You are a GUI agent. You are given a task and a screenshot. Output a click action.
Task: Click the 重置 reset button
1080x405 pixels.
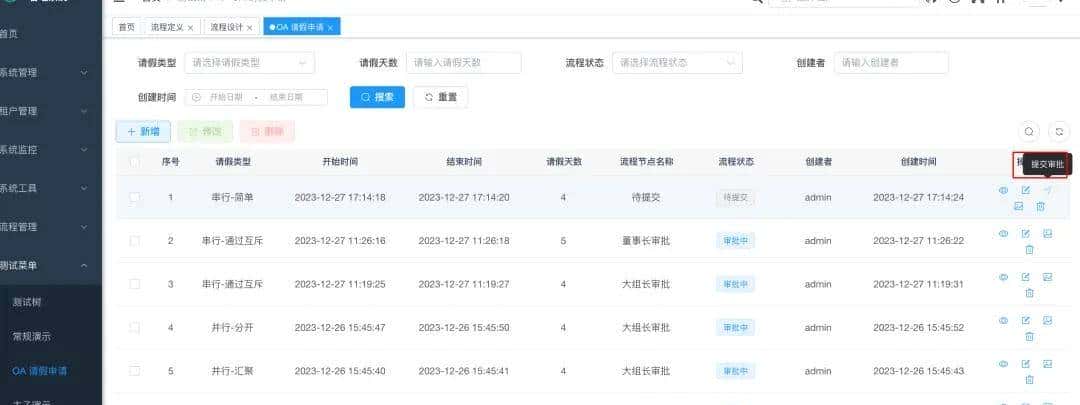pos(441,97)
